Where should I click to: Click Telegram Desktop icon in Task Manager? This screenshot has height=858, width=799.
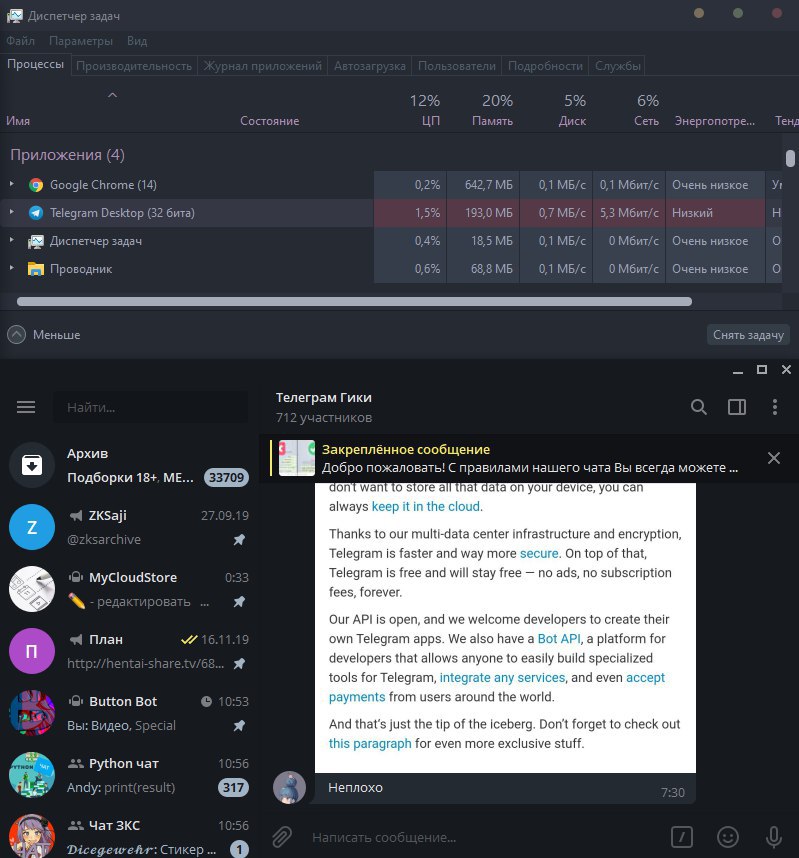point(36,213)
